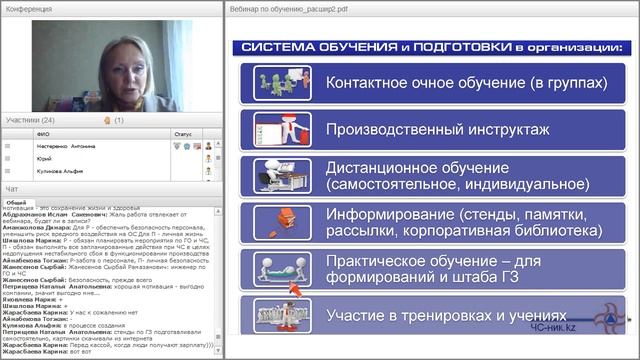
Task: Click the presenter avatar in Нестеренко Антонина's row
Action: [x=209, y=146]
